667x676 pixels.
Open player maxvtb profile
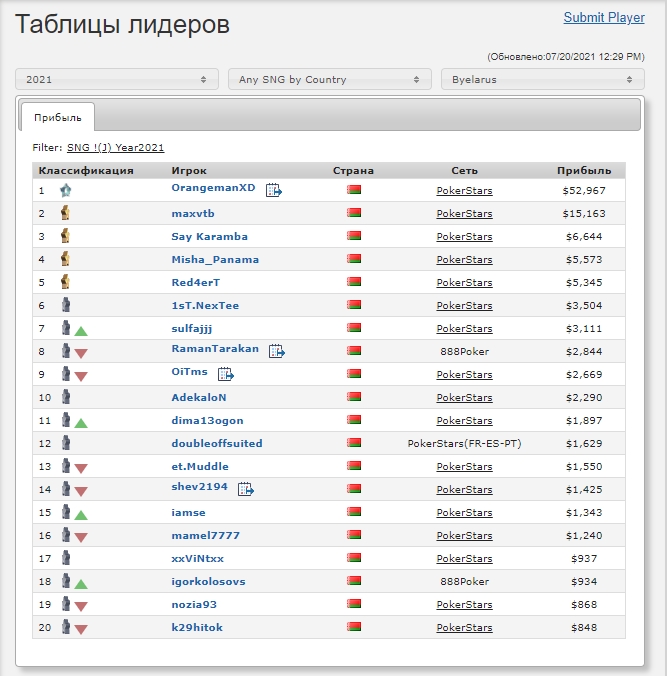tap(193, 213)
